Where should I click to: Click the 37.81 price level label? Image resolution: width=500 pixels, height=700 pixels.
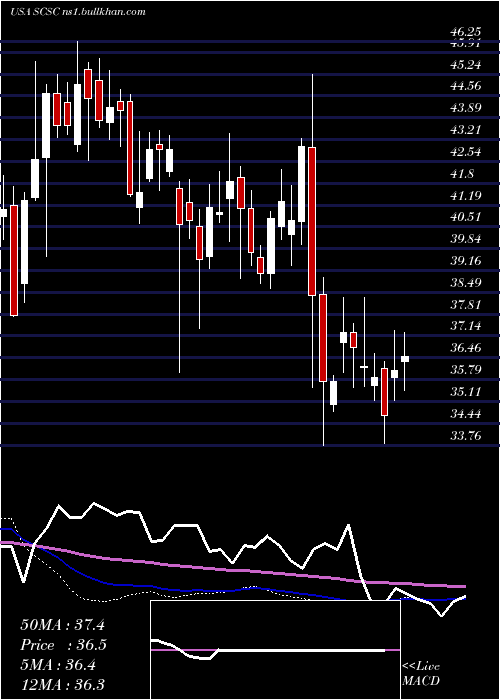[465, 305]
